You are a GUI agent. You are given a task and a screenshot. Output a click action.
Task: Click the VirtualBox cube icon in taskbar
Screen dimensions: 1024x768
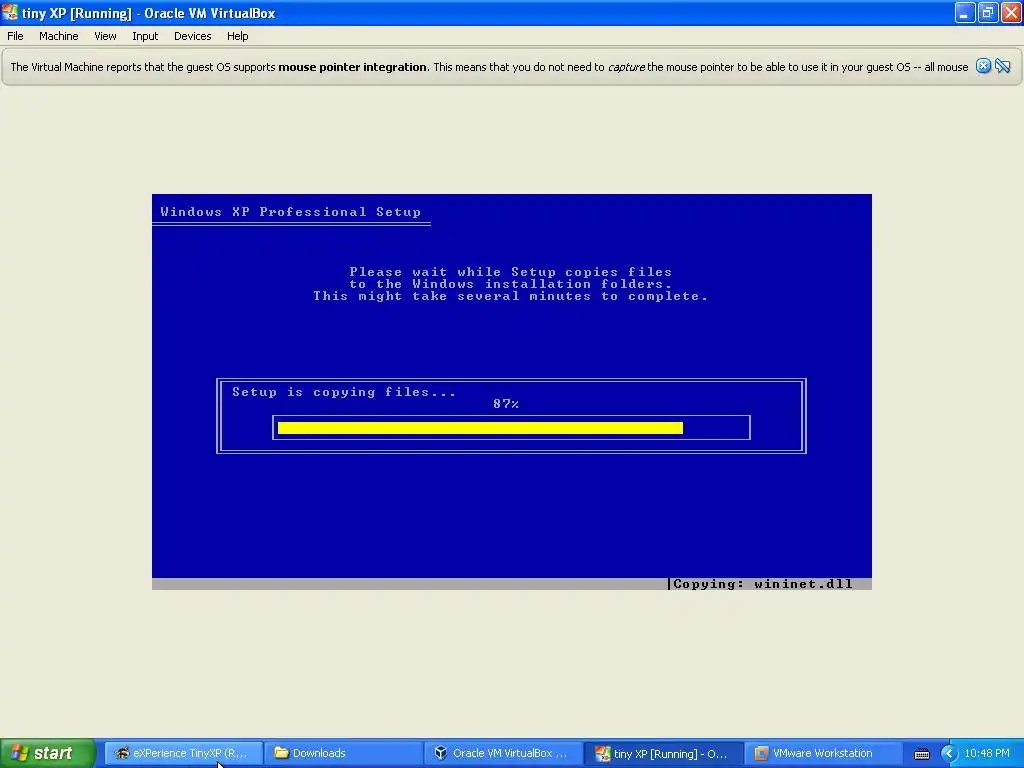click(441, 753)
